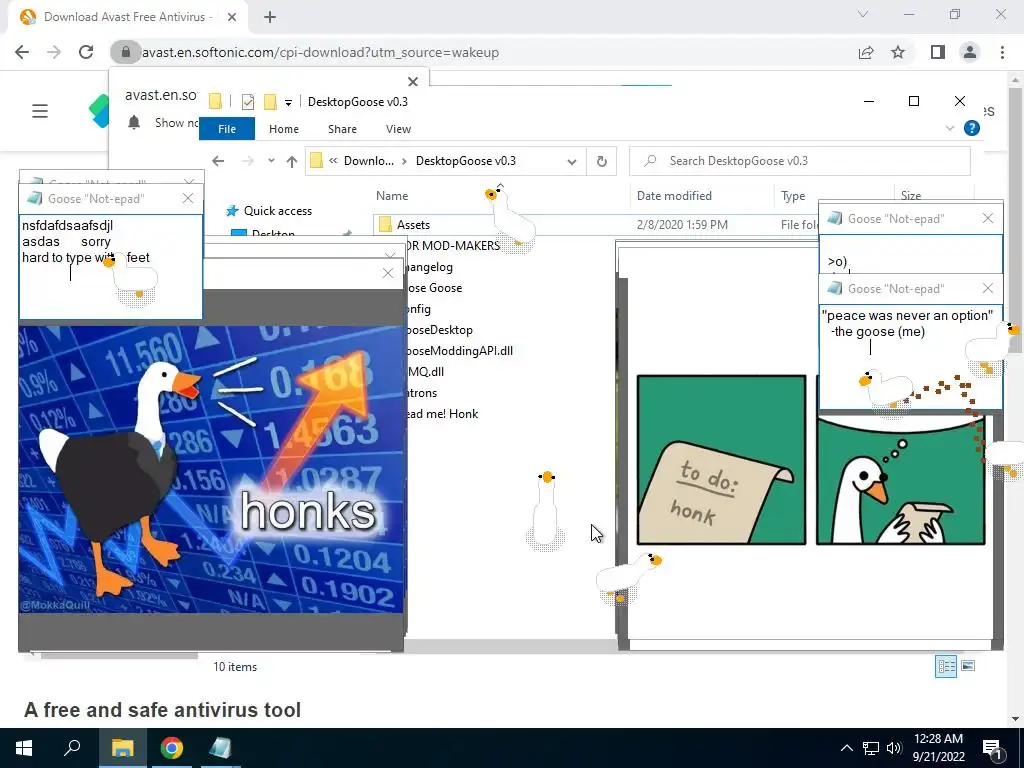Open Chrome profile avatar
This screenshot has height=768, width=1024.
pyautogui.click(x=970, y=52)
